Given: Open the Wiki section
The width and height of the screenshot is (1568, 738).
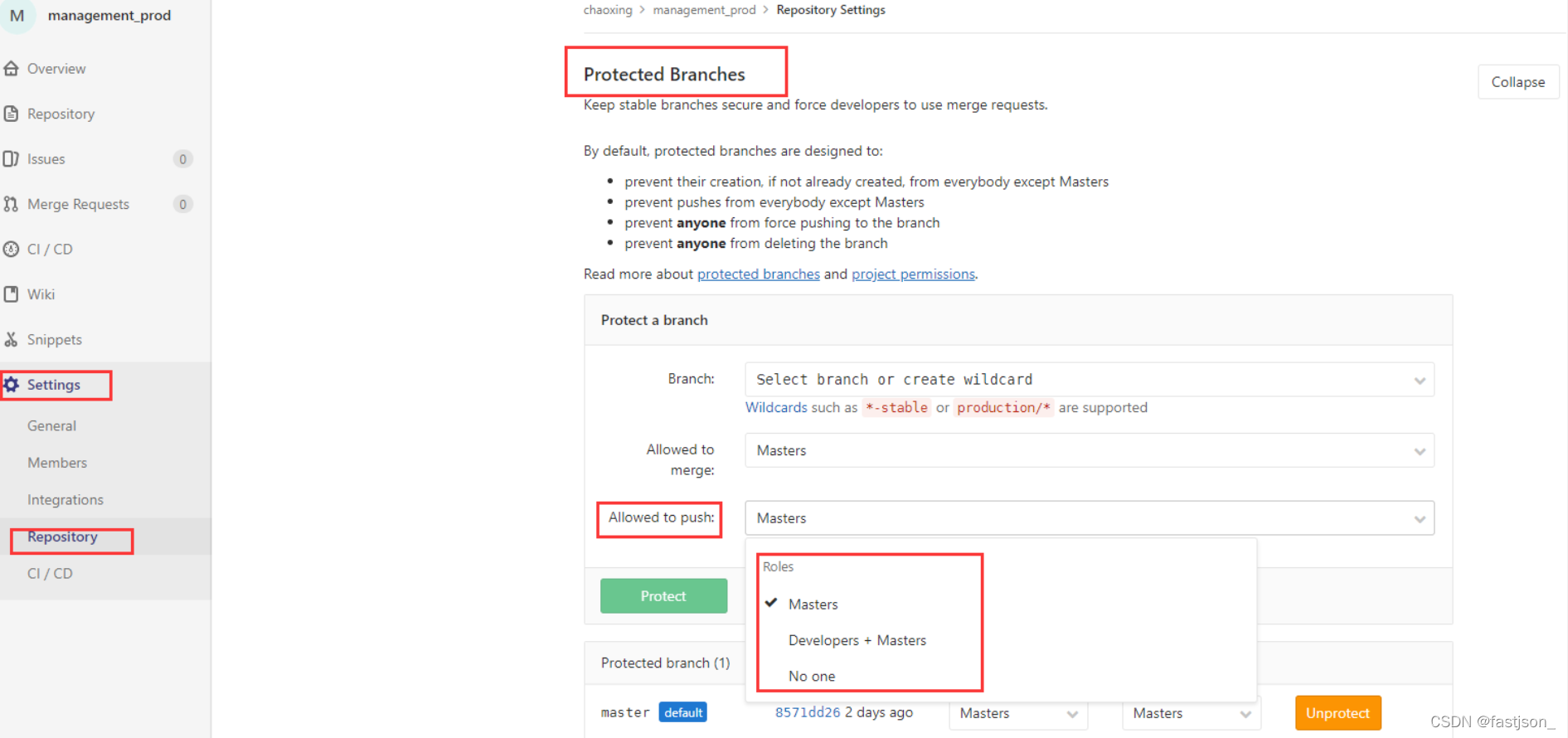Looking at the screenshot, I should [41, 294].
